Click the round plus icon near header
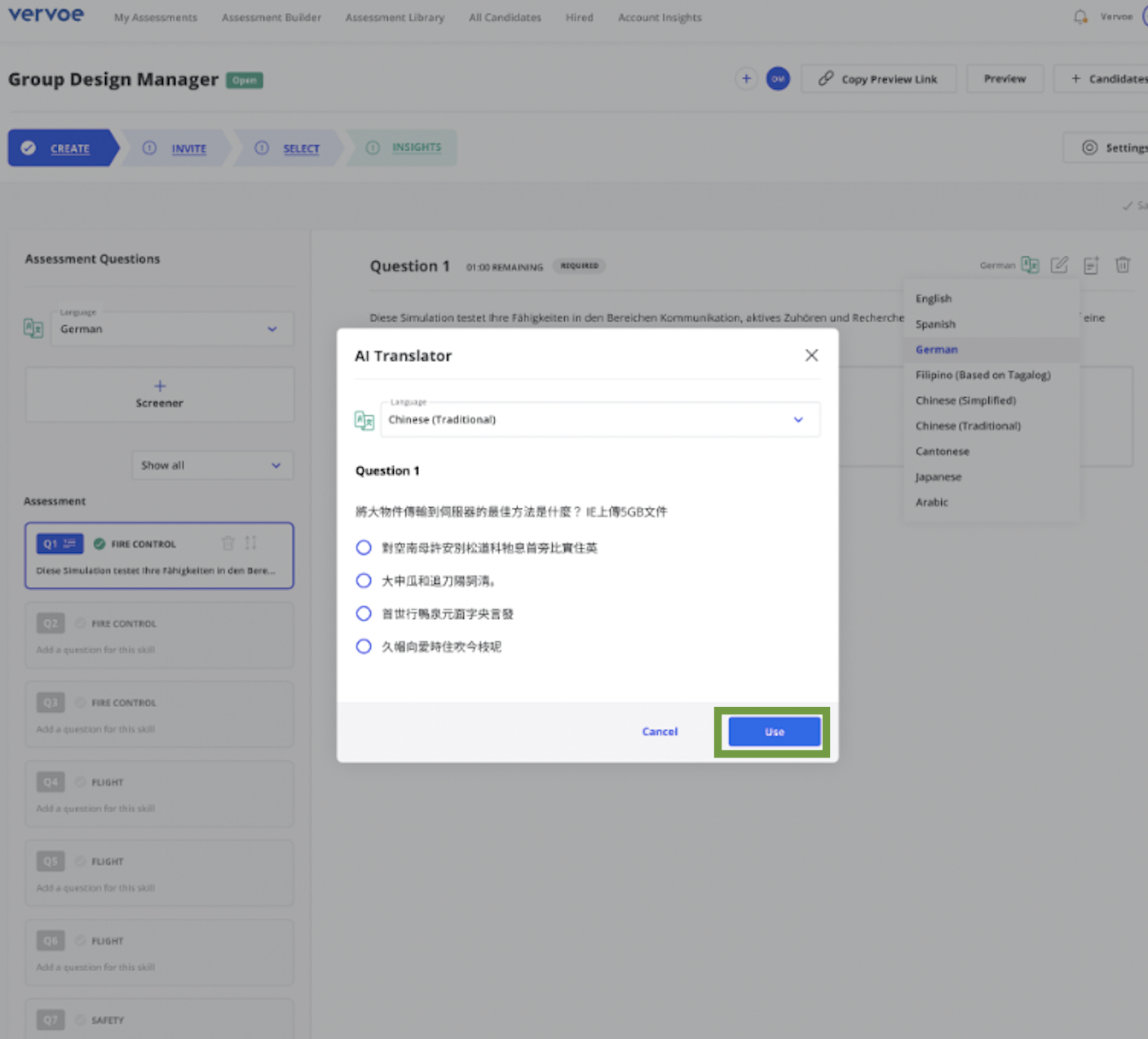 (x=745, y=79)
